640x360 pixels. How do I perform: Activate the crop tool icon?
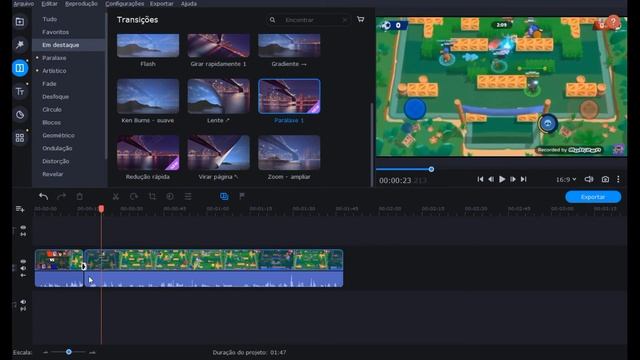(152, 196)
